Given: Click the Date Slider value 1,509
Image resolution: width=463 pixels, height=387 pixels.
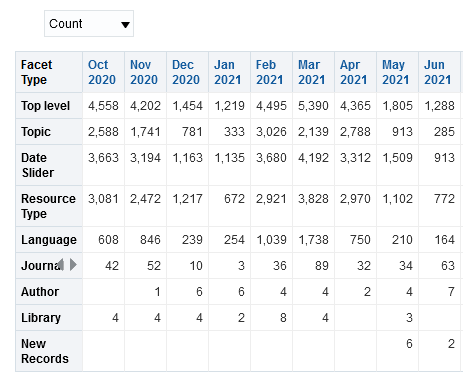Looking at the screenshot, I should (397, 158).
